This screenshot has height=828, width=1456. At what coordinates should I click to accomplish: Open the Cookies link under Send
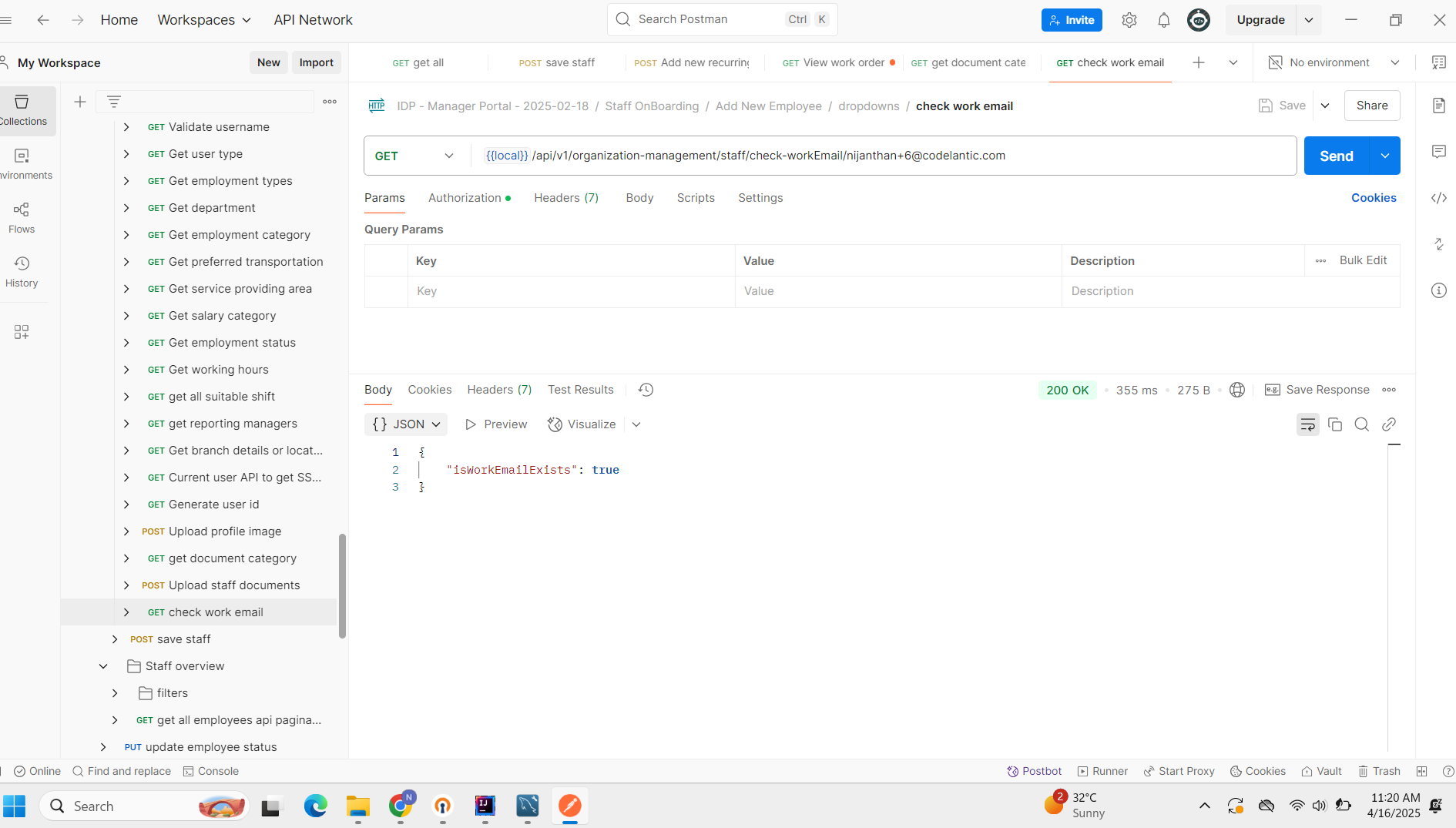click(x=1374, y=198)
